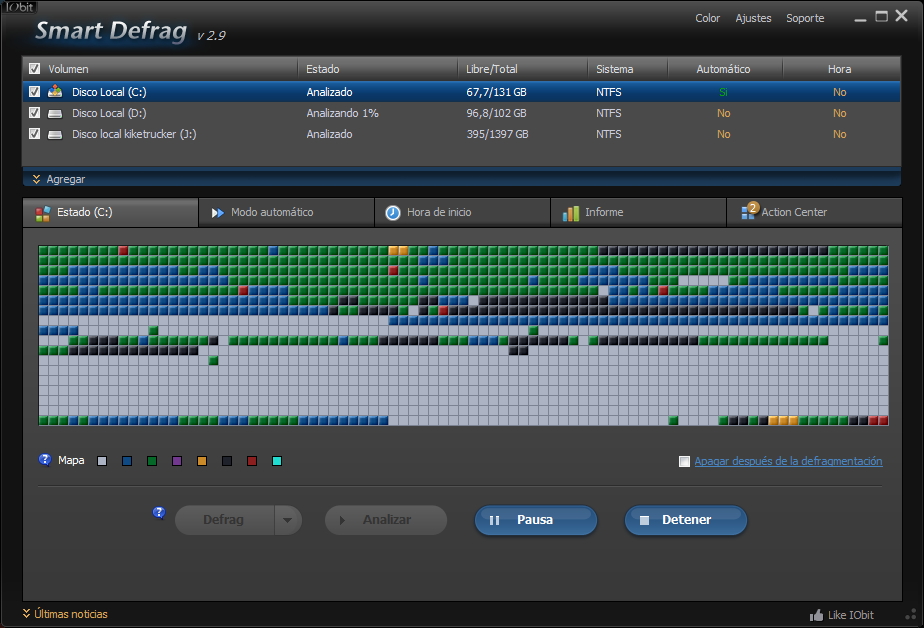Click the Like IObit link
This screenshot has width=924, height=628.
[x=851, y=615]
